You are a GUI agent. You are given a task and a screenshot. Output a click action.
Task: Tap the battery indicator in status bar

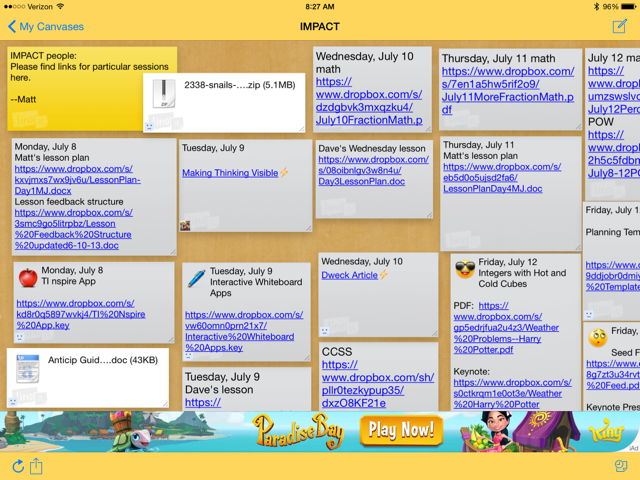(x=628, y=7)
